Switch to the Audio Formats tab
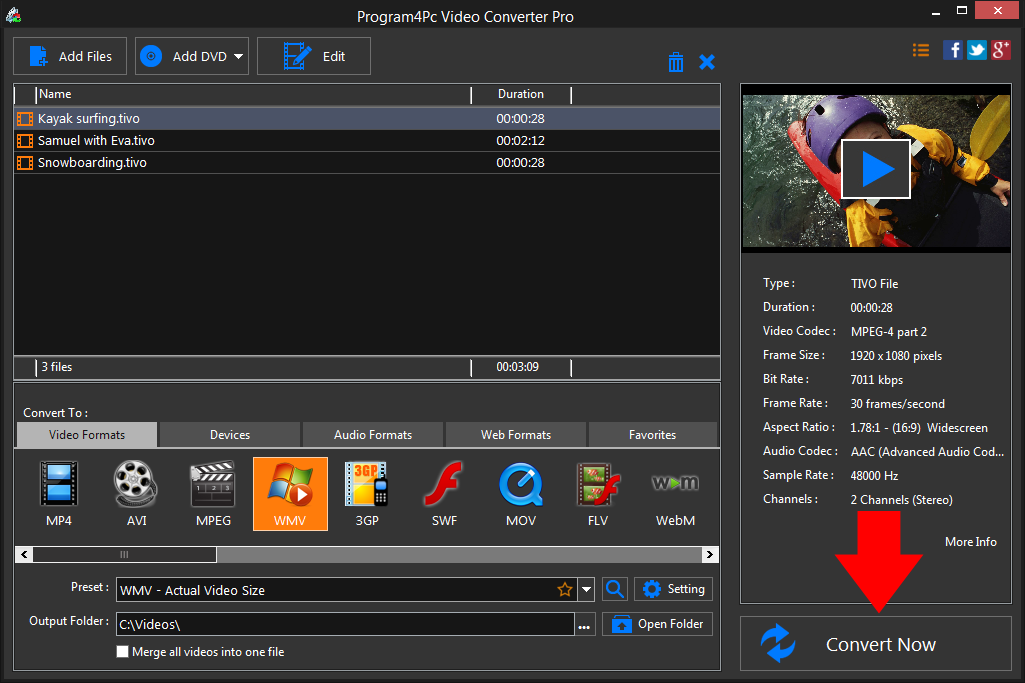 373,435
